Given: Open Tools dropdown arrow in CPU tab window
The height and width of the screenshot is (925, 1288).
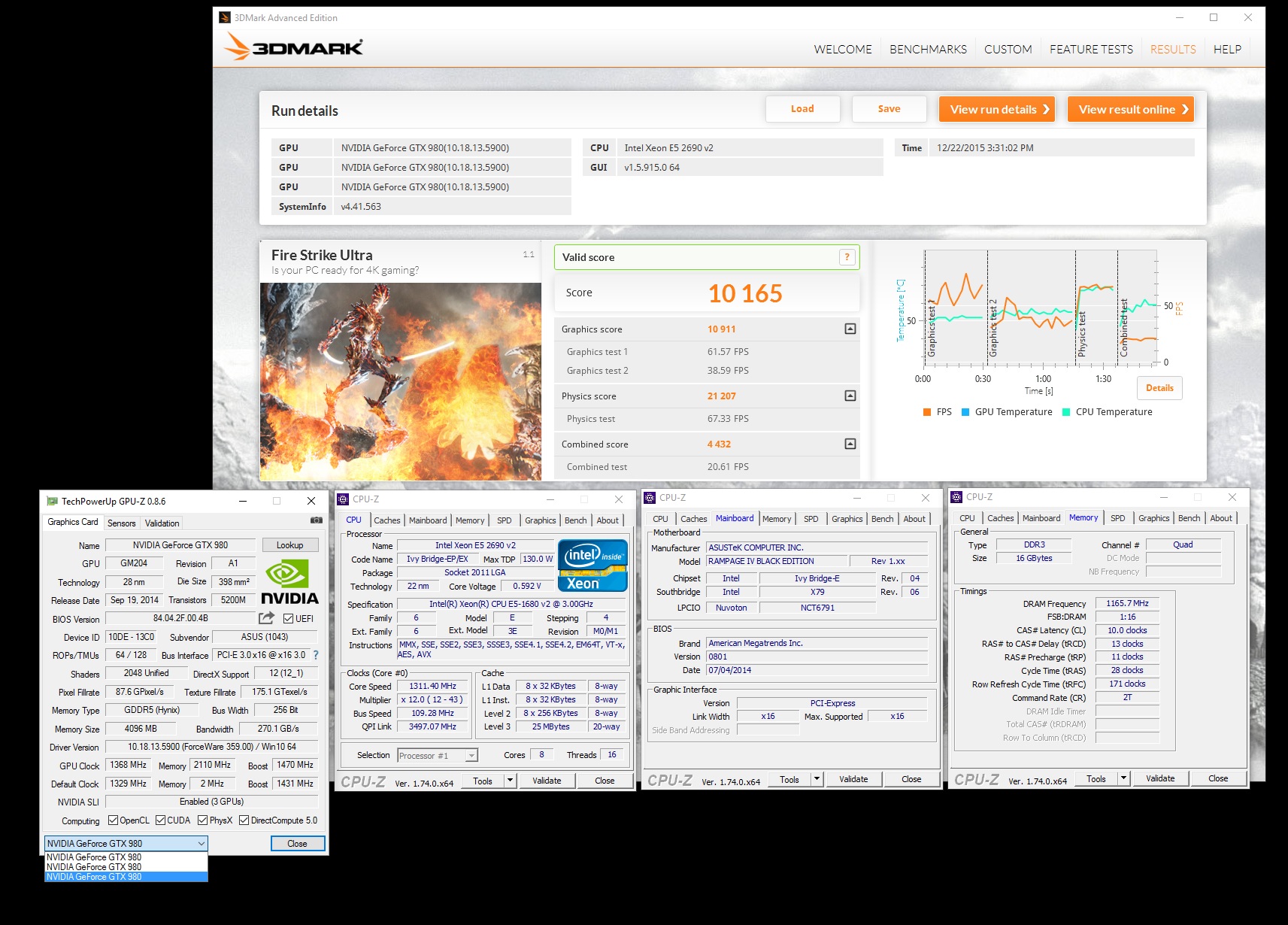Looking at the screenshot, I should 510,781.
